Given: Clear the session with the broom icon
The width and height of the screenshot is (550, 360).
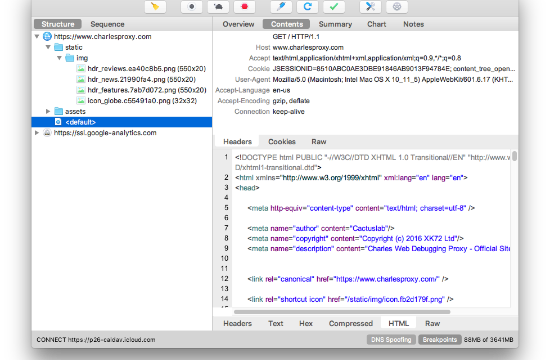Looking at the screenshot, I should pos(155,7).
